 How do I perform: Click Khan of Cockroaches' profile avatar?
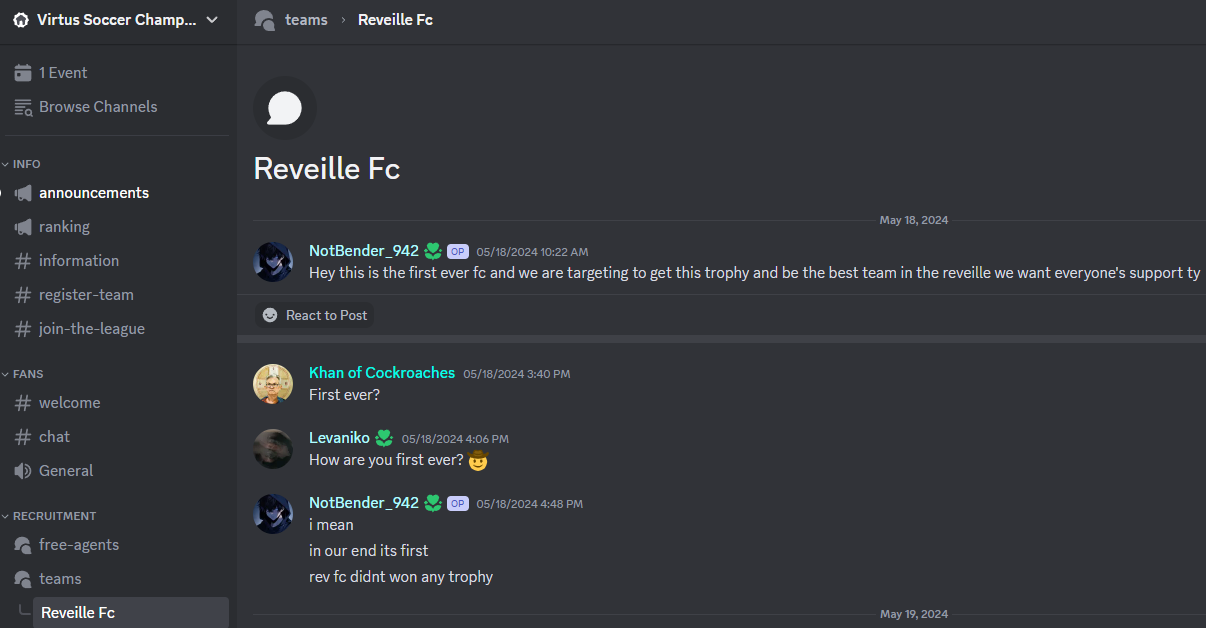[273, 384]
